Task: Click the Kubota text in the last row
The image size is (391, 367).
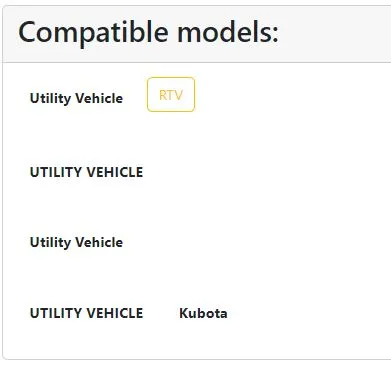Action: point(203,313)
